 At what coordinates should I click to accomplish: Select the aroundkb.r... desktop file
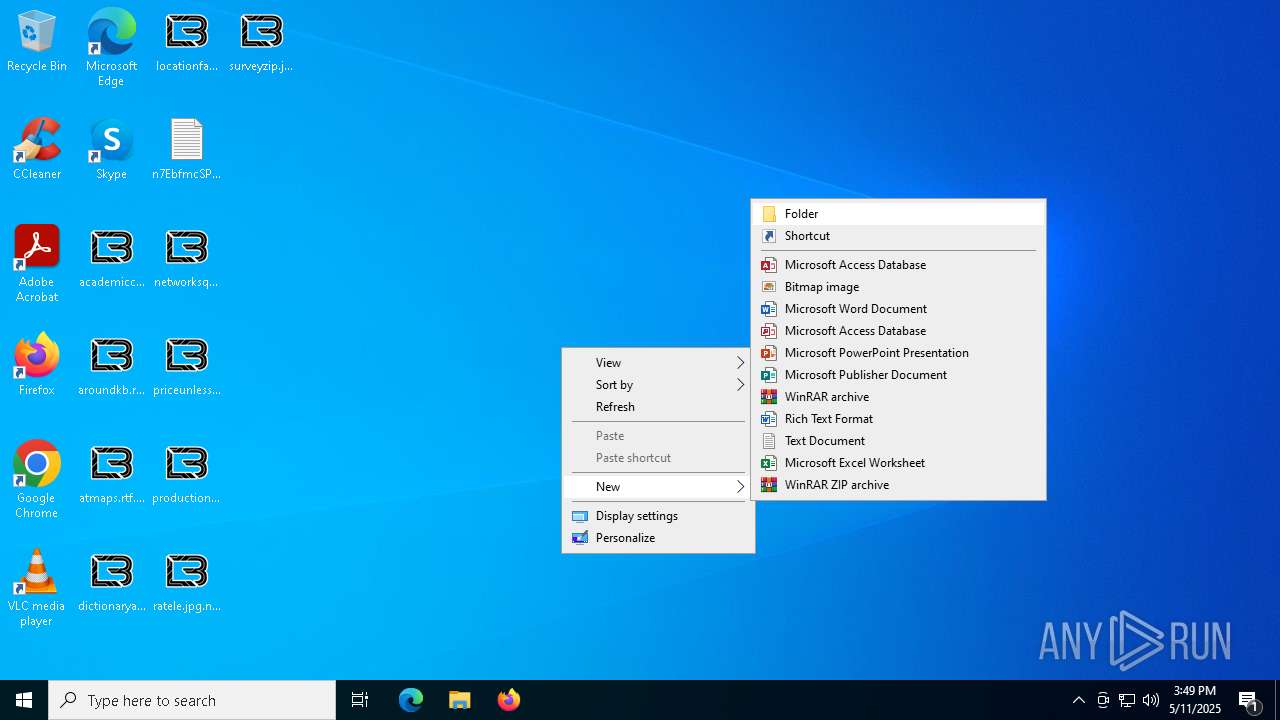pyautogui.click(x=111, y=366)
